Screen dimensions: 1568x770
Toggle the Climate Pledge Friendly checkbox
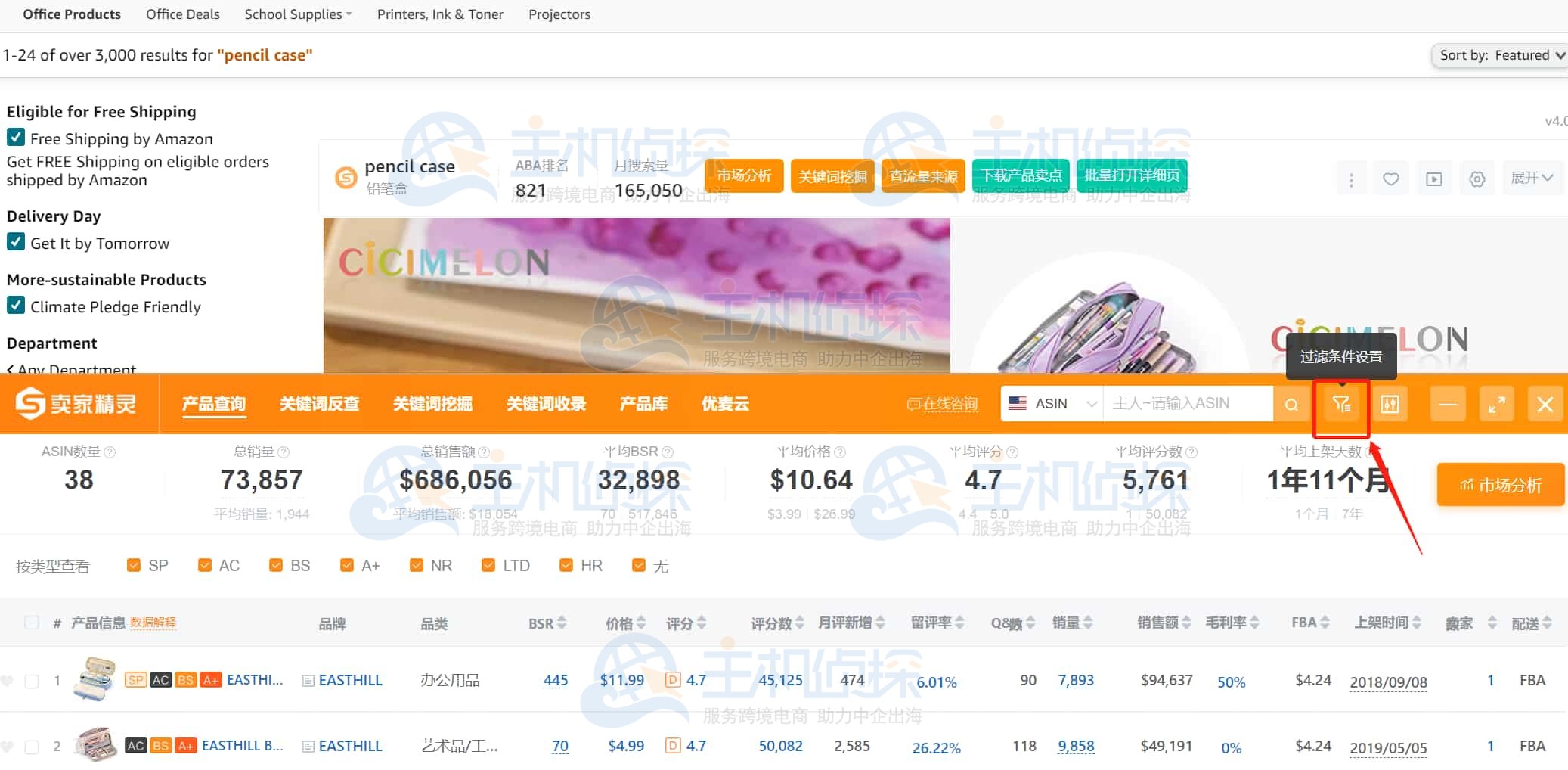click(16, 306)
